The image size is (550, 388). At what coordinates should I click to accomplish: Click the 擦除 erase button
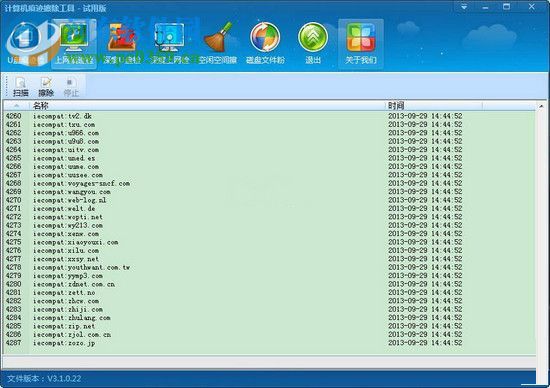46,86
